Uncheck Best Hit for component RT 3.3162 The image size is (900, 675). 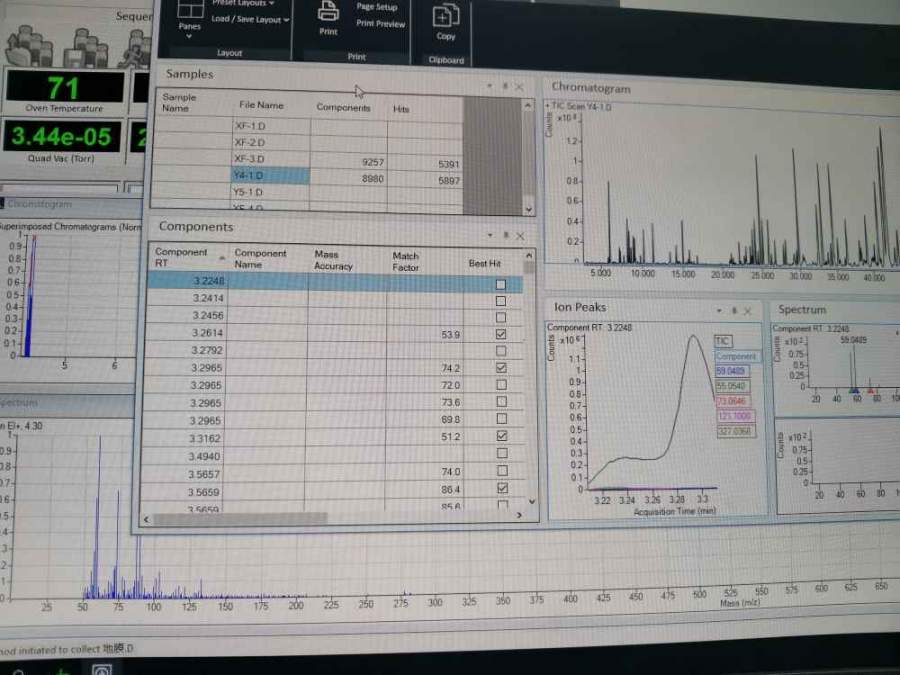pos(501,437)
